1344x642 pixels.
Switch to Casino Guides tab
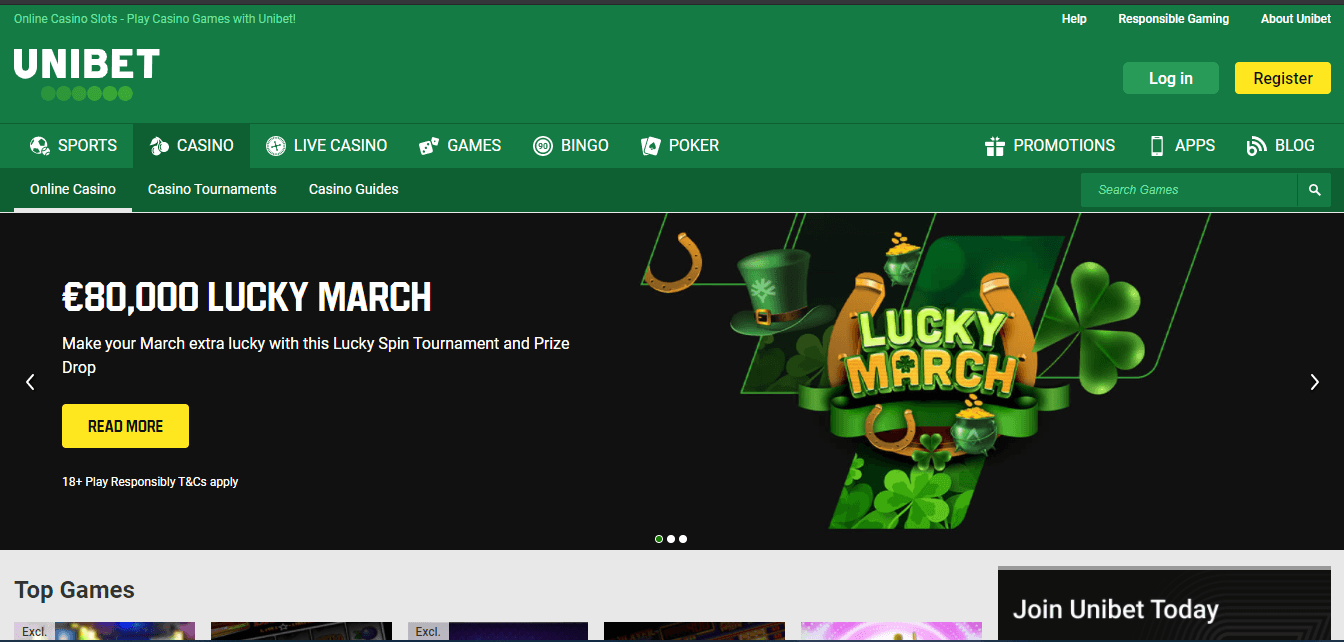coord(354,189)
